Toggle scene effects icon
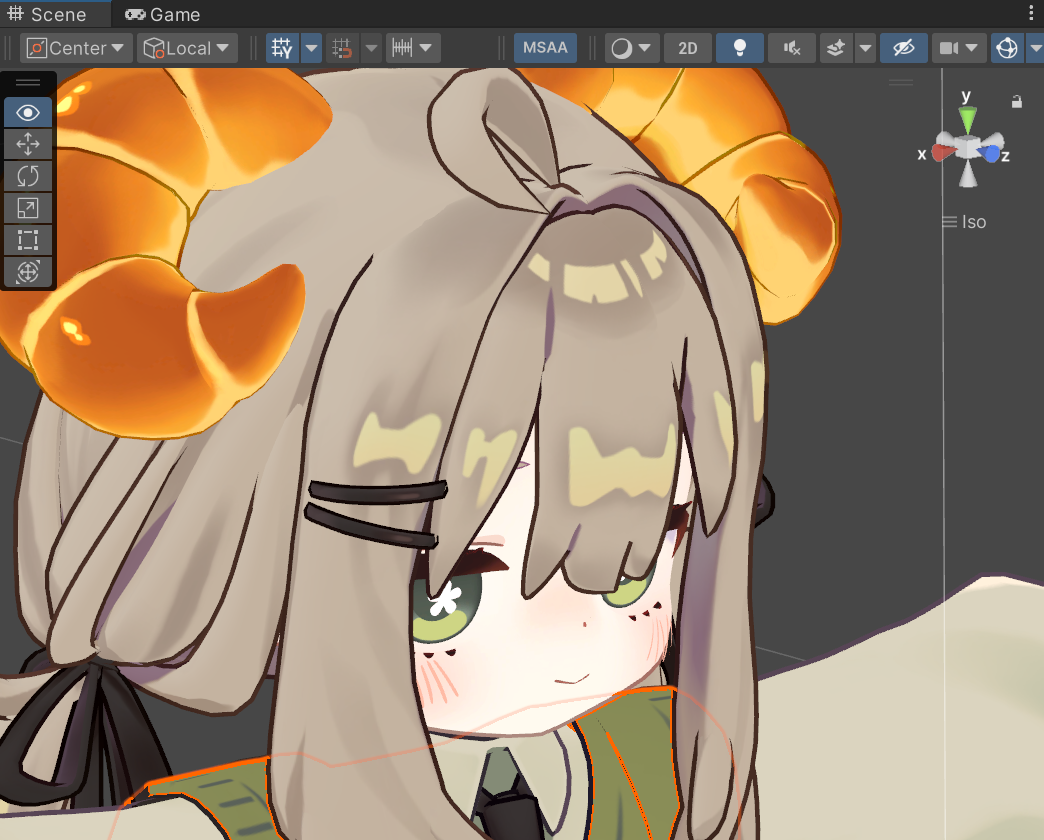The height and width of the screenshot is (840, 1044). pyautogui.click(x=836, y=48)
